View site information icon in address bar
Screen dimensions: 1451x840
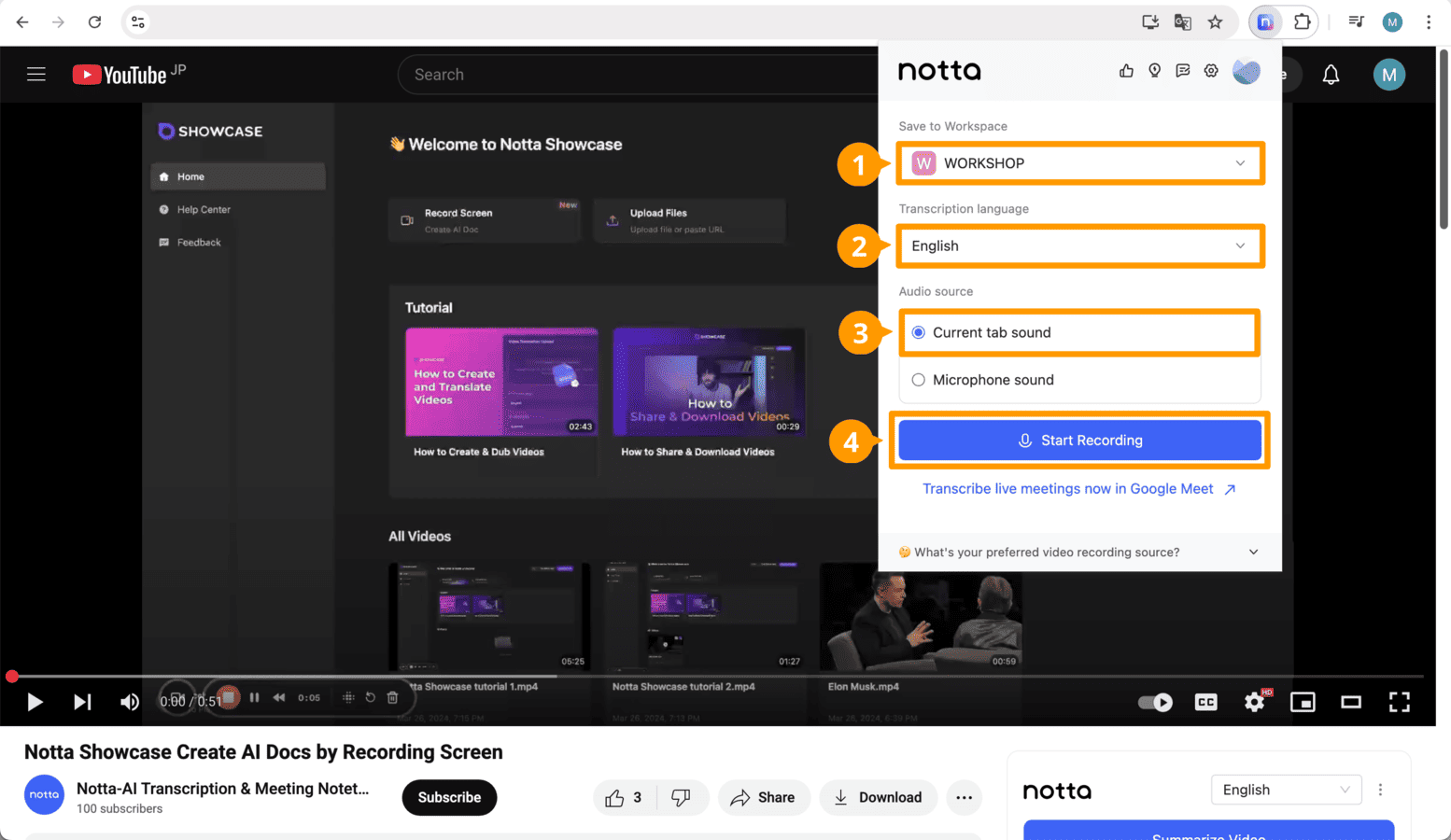pyautogui.click(x=138, y=22)
